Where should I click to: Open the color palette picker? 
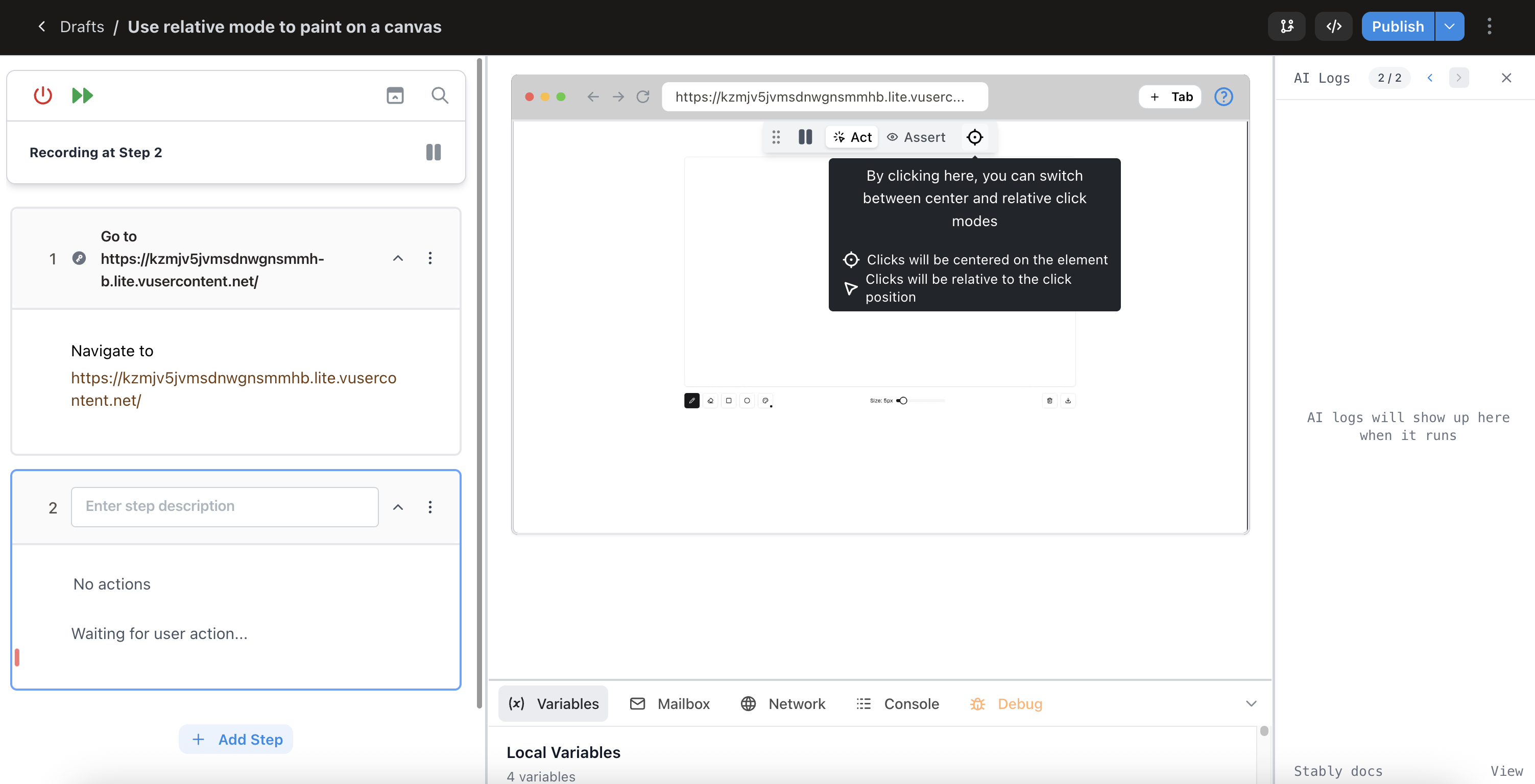765,401
